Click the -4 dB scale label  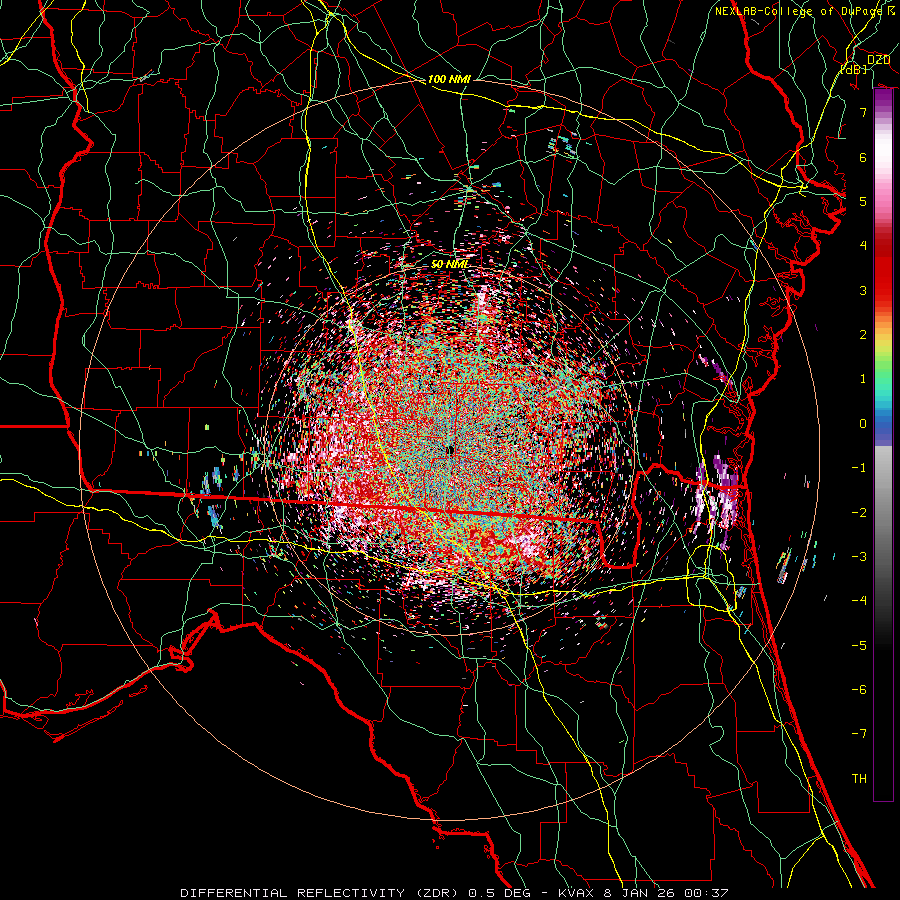pyautogui.click(x=859, y=601)
